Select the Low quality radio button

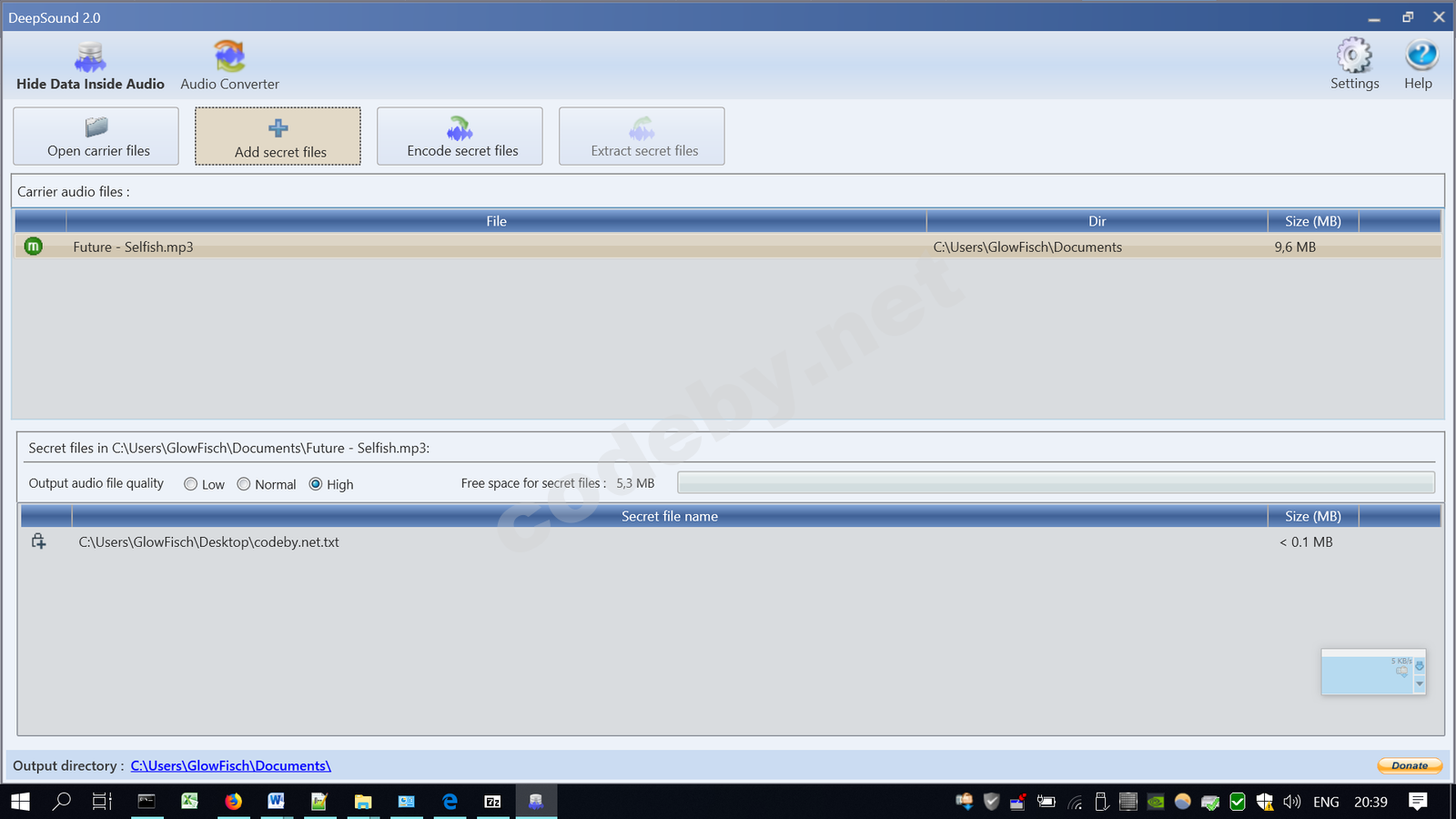coord(191,484)
